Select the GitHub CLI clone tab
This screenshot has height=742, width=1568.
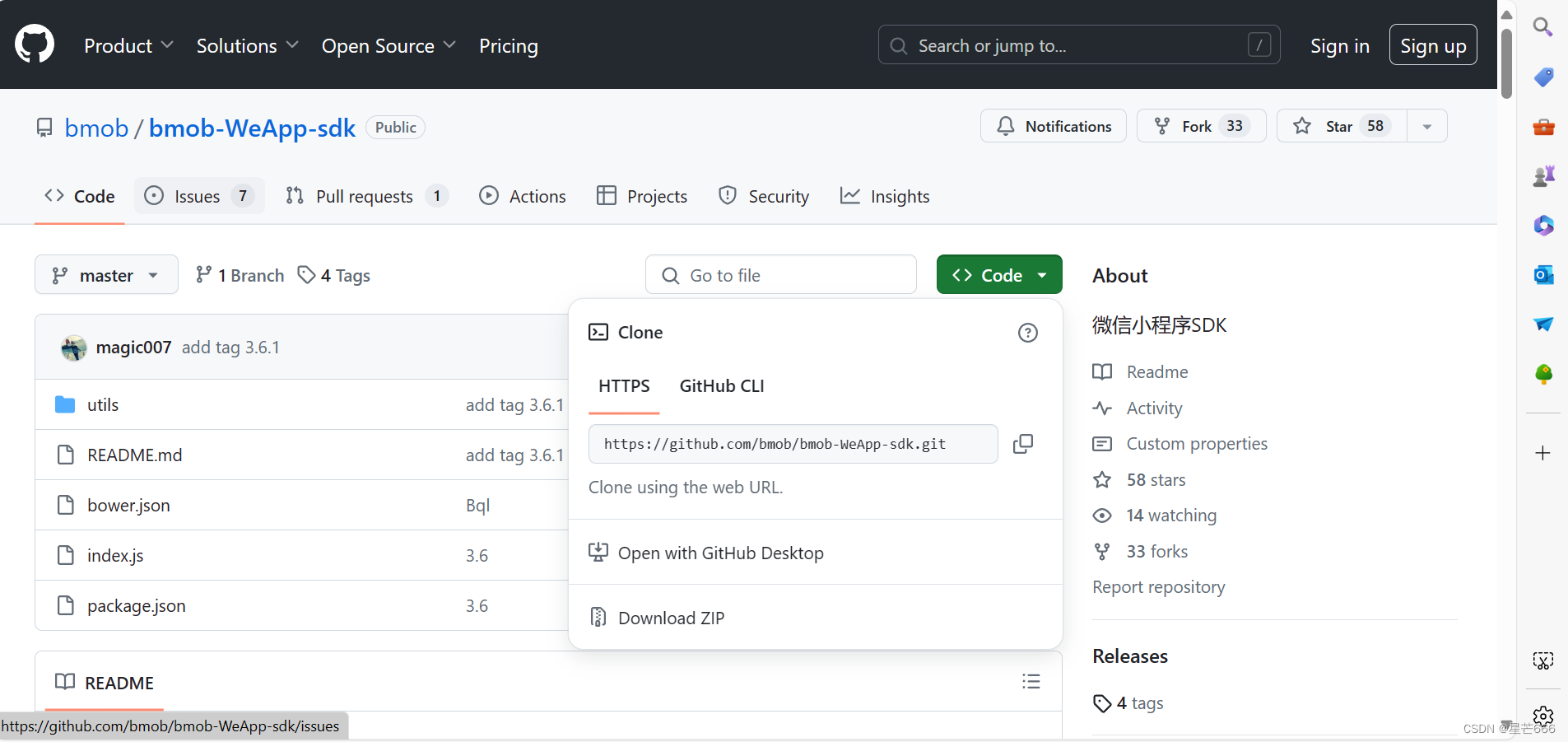click(722, 385)
